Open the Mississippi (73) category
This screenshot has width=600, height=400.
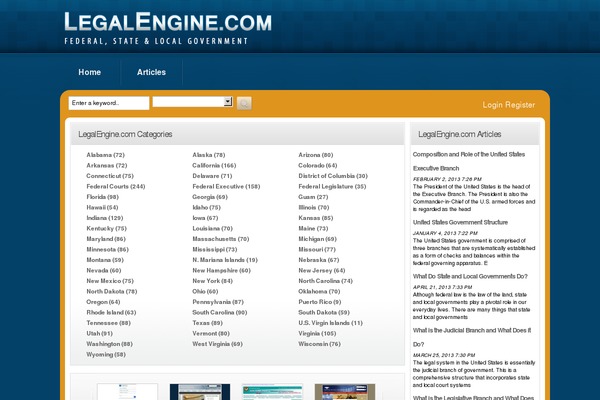pyautogui.click(x=215, y=250)
